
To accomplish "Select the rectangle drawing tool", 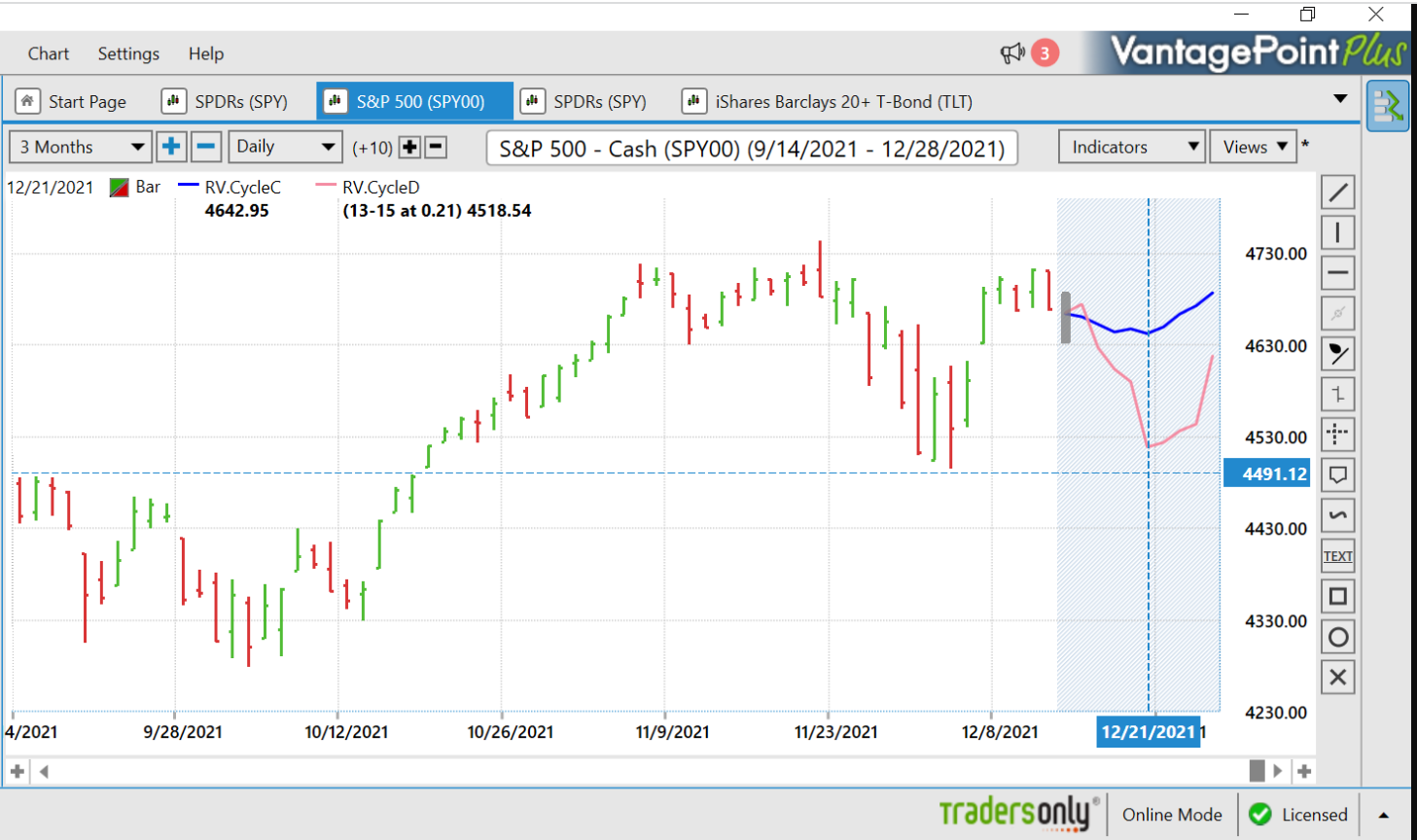I will point(1338,596).
